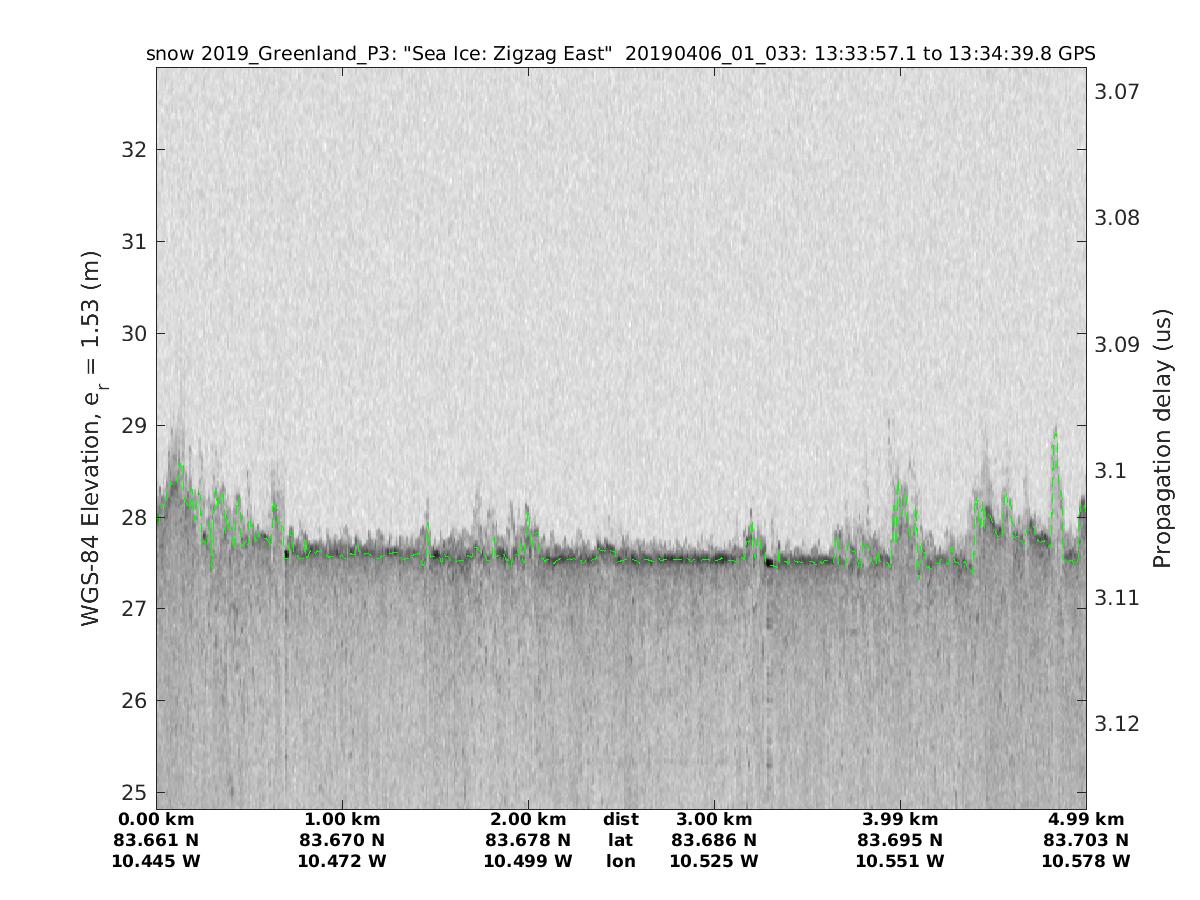Click the 0.00 km distance label
The image size is (1200, 900).
[157, 819]
